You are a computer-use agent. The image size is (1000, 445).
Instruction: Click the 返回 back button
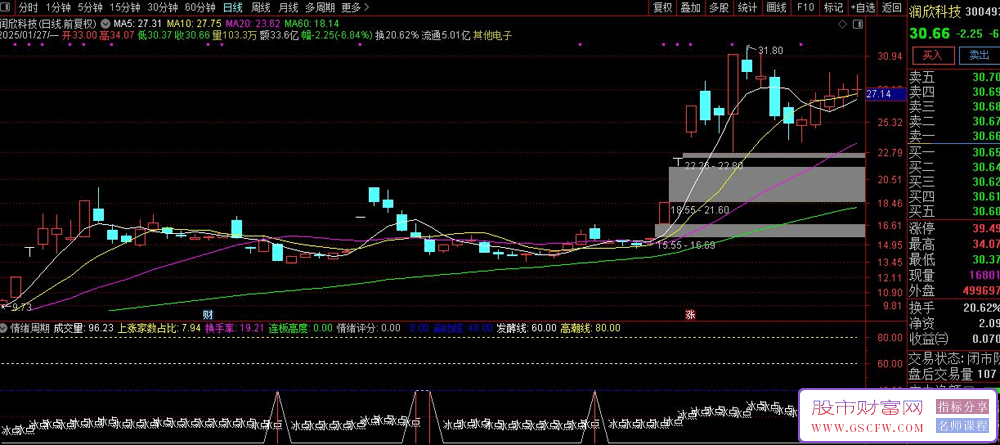tap(892, 8)
